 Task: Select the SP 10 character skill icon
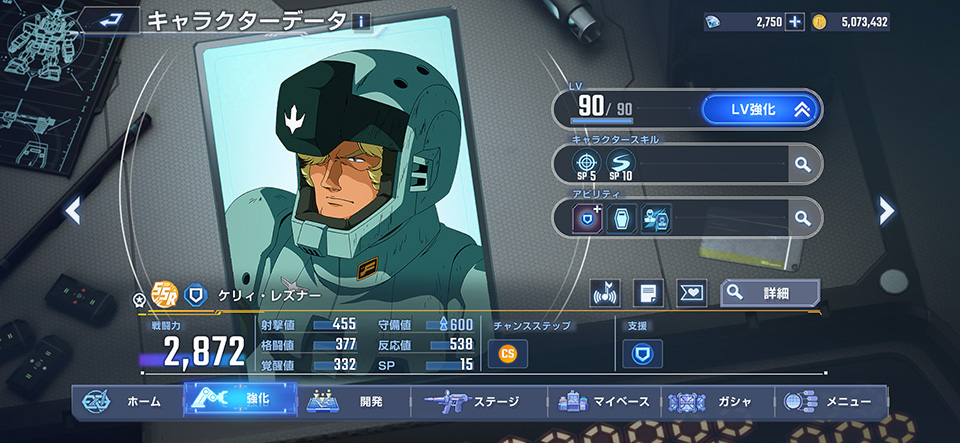[621, 164]
